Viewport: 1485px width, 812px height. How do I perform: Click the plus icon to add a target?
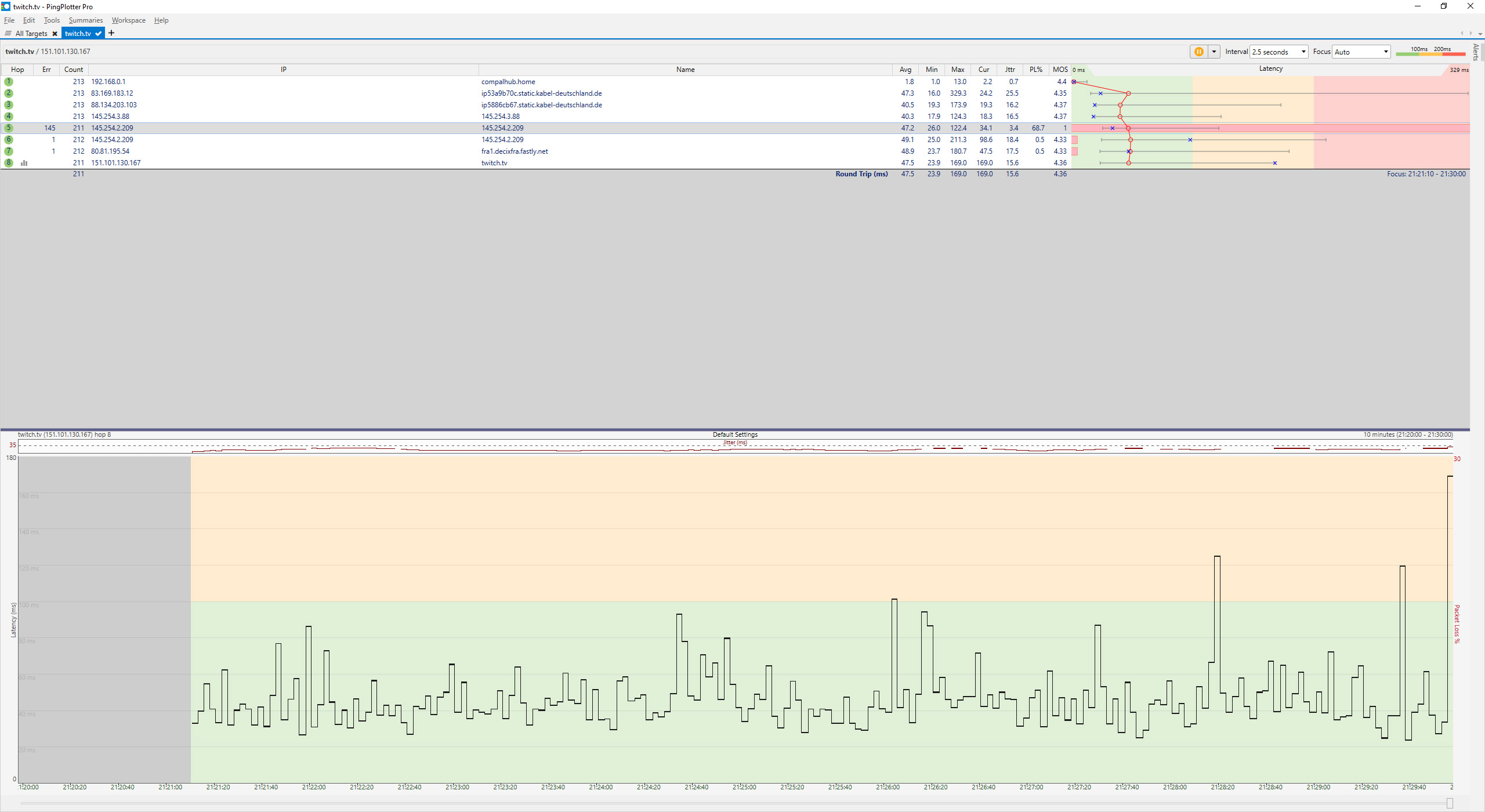pyautogui.click(x=111, y=33)
